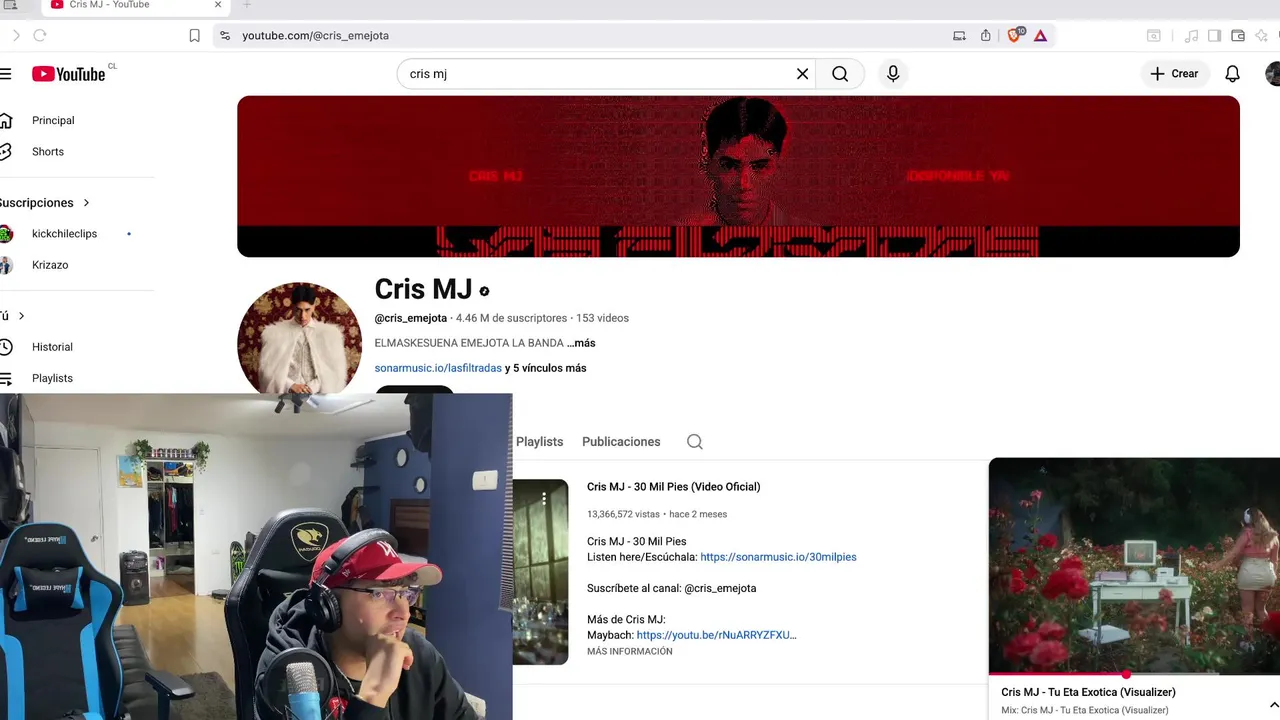Search within channel magnifier icon
This screenshot has height=720, width=1280.
tap(695, 442)
